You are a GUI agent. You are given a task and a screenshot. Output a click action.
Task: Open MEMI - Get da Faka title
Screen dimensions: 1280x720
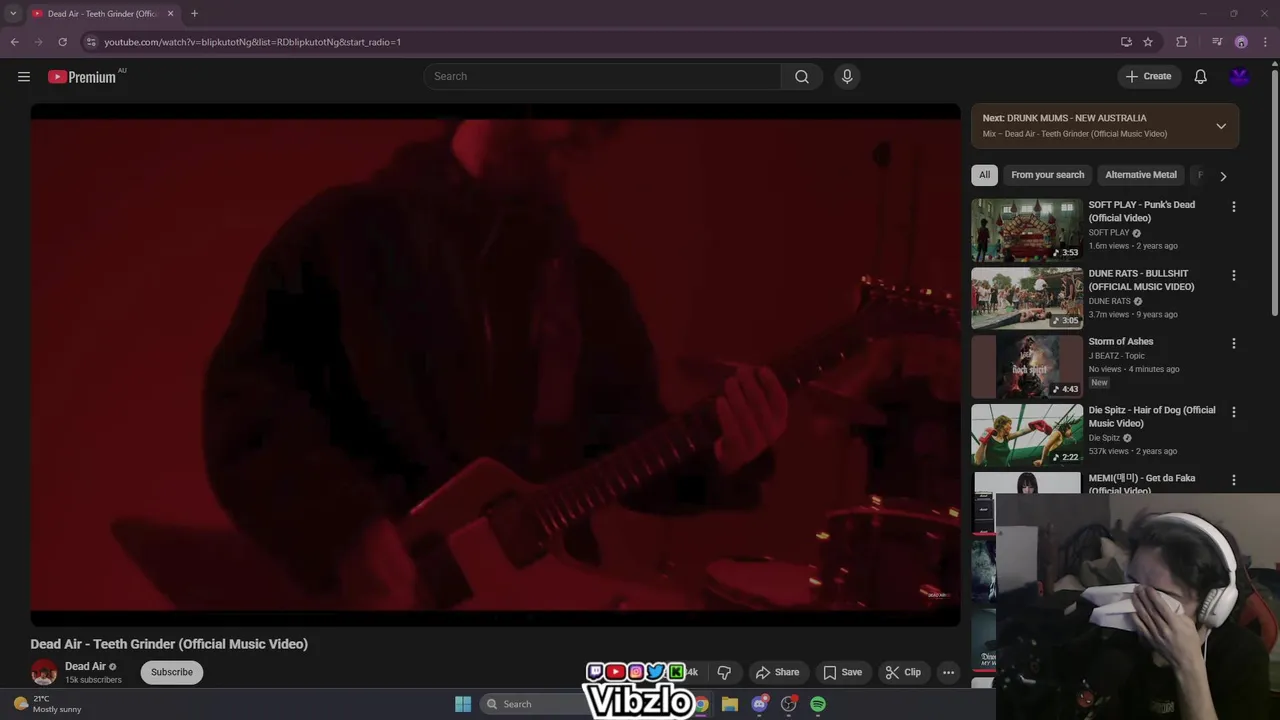coord(1142,484)
